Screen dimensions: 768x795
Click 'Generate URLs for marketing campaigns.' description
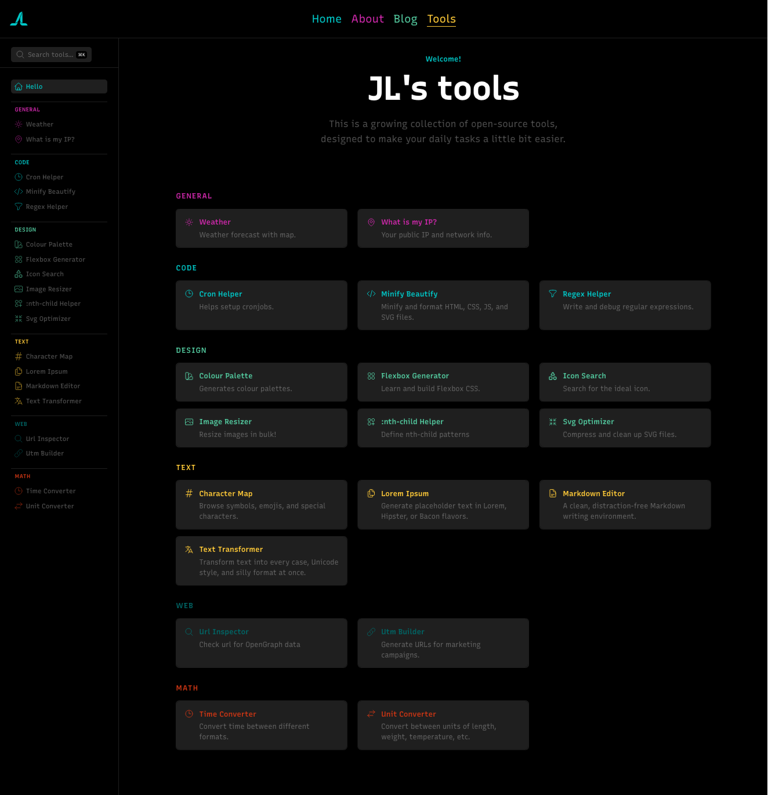point(431,649)
